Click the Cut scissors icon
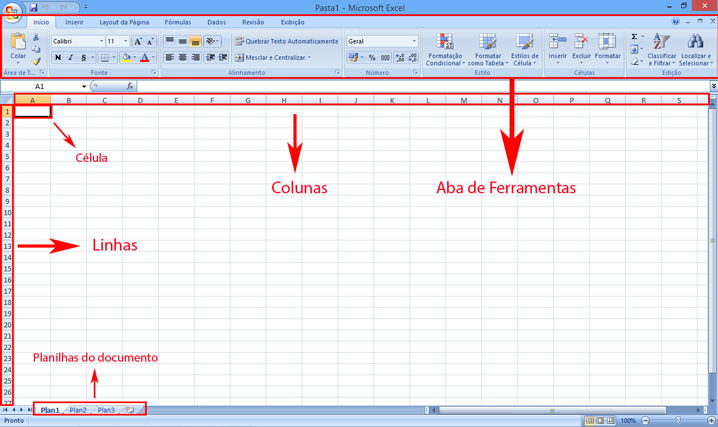 tap(36, 37)
